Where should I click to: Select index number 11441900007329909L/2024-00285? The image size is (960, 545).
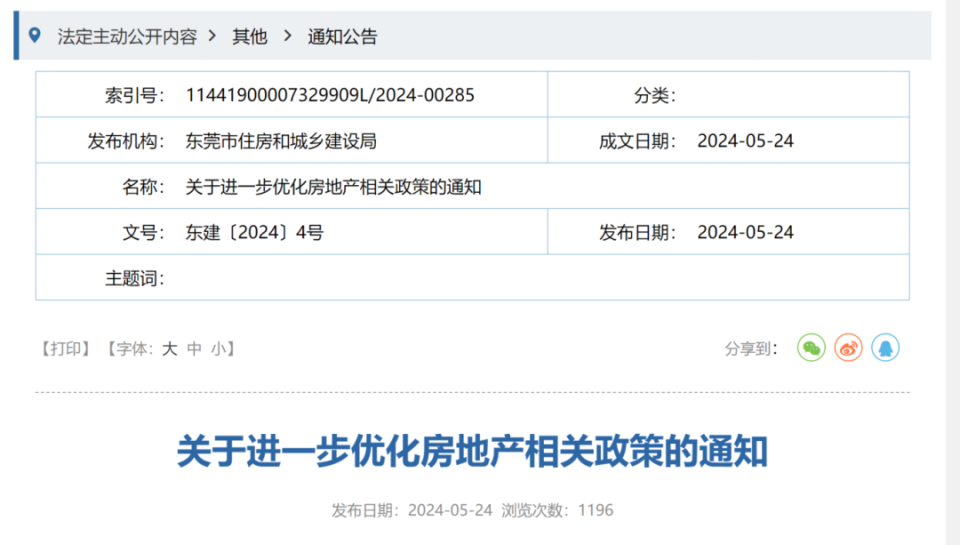(x=330, y=95)
